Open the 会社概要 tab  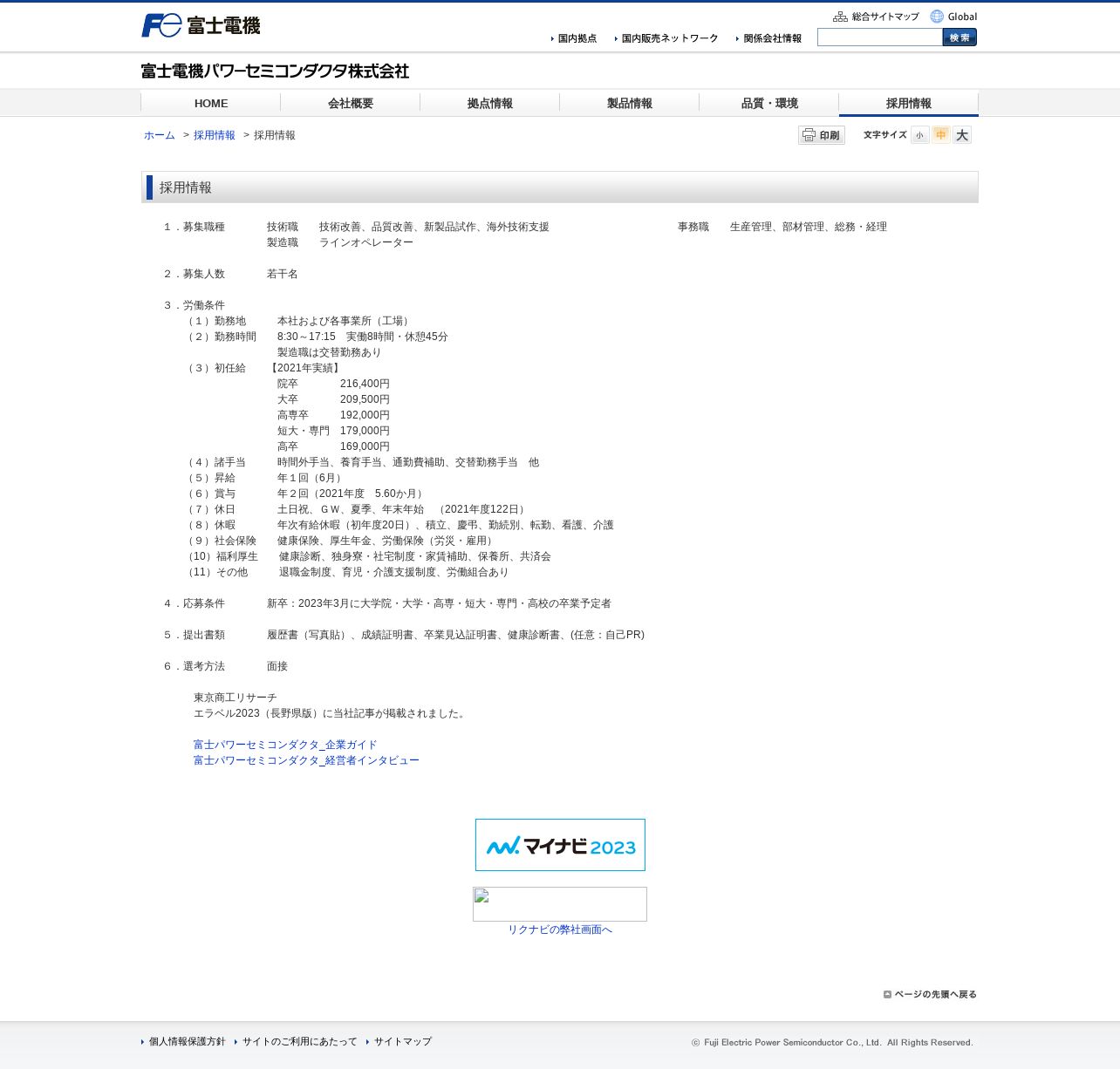click(351, 103)
